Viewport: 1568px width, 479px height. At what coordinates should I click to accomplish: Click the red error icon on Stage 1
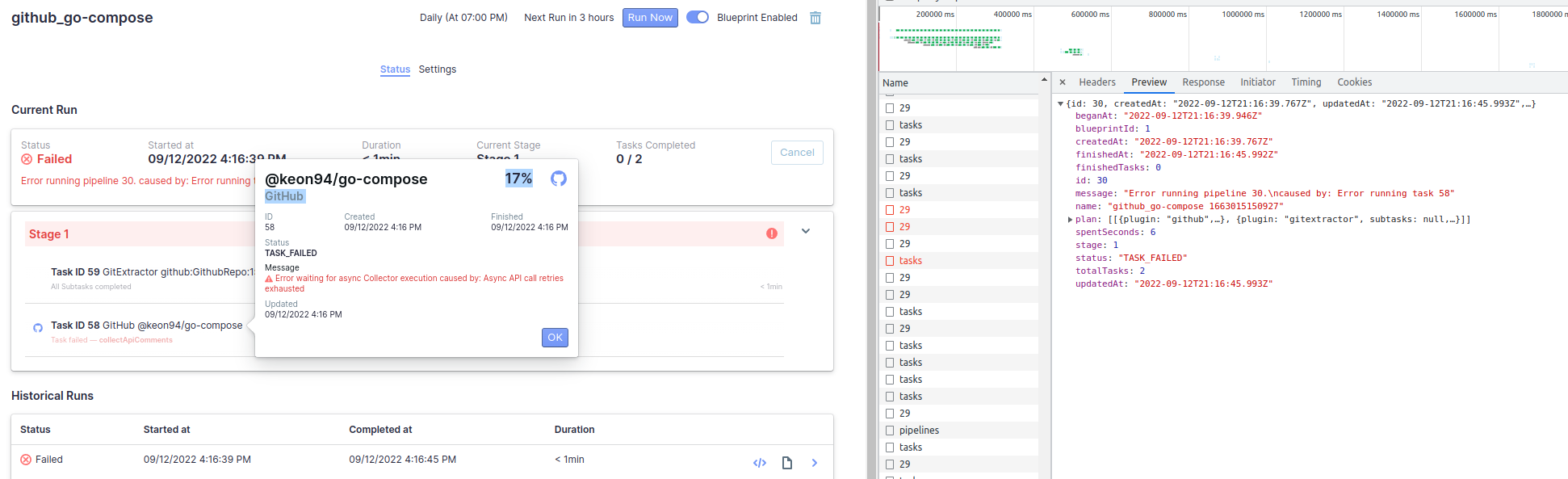coord(772,233)
